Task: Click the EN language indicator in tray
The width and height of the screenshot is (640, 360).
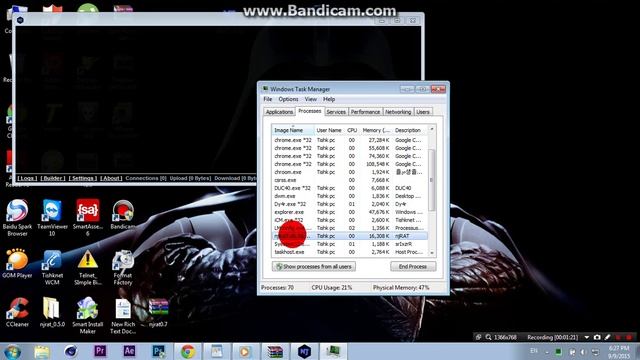Action: [x=534, y=351]
